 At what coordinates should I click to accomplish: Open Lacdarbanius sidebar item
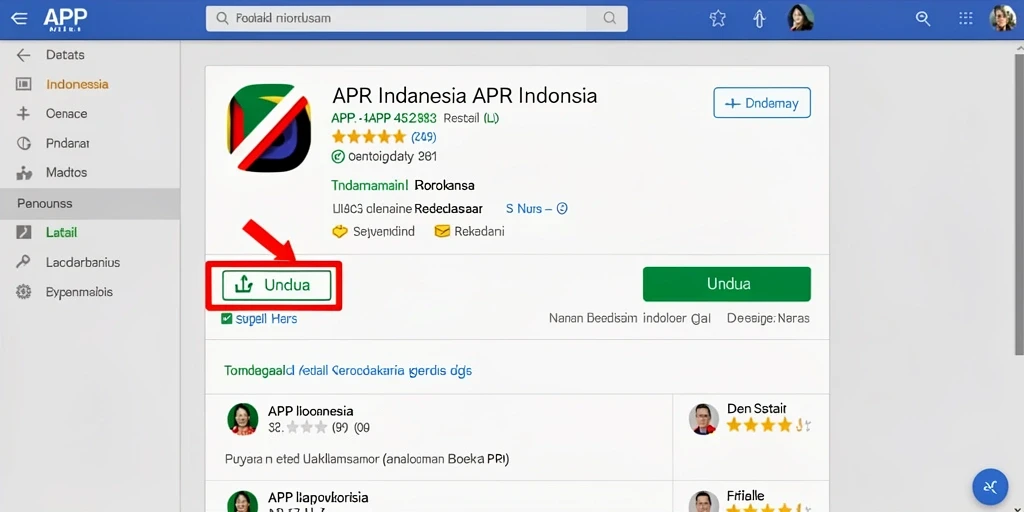coord(82,263)
